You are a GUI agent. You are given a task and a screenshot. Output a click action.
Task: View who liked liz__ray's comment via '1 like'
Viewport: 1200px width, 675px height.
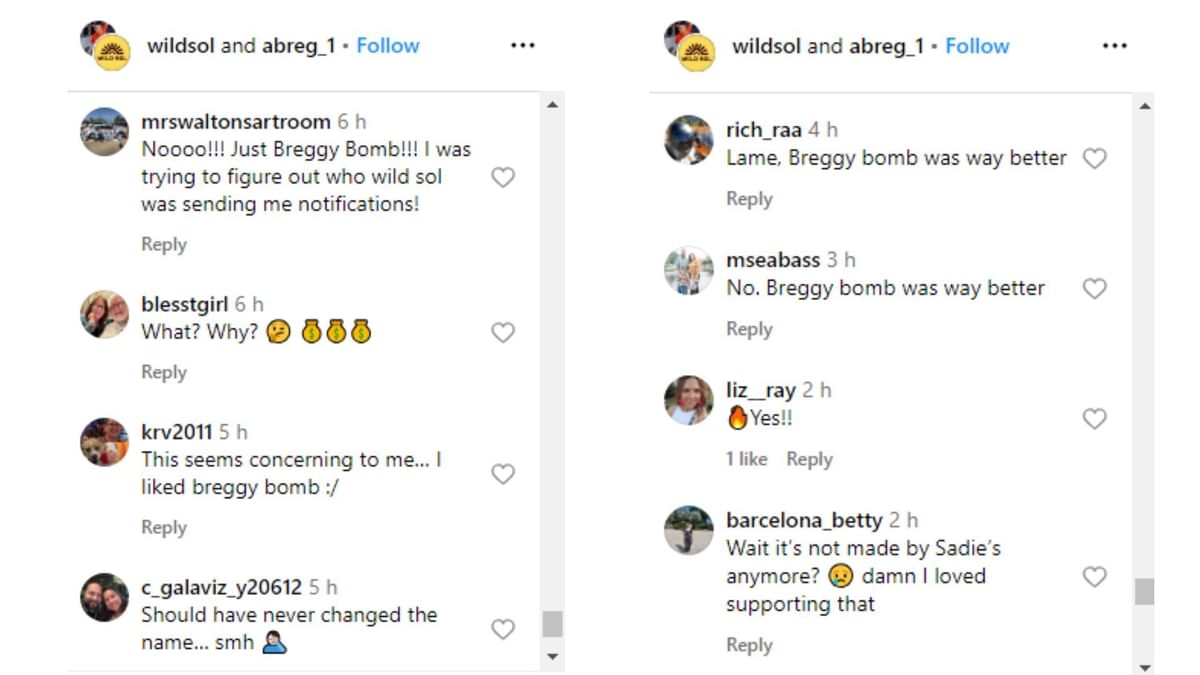747,459
